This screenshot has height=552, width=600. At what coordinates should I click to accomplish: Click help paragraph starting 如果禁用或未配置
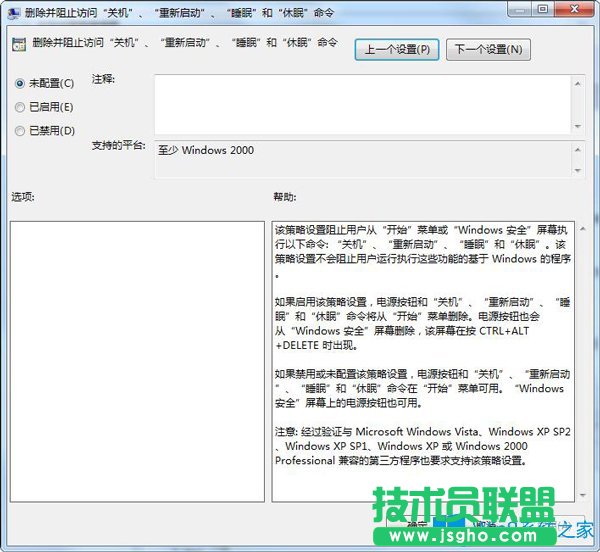(422, 388)
